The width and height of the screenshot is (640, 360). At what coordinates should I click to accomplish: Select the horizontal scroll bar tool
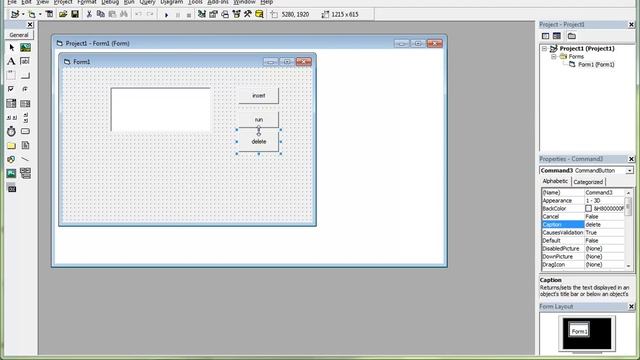point(11,118)
